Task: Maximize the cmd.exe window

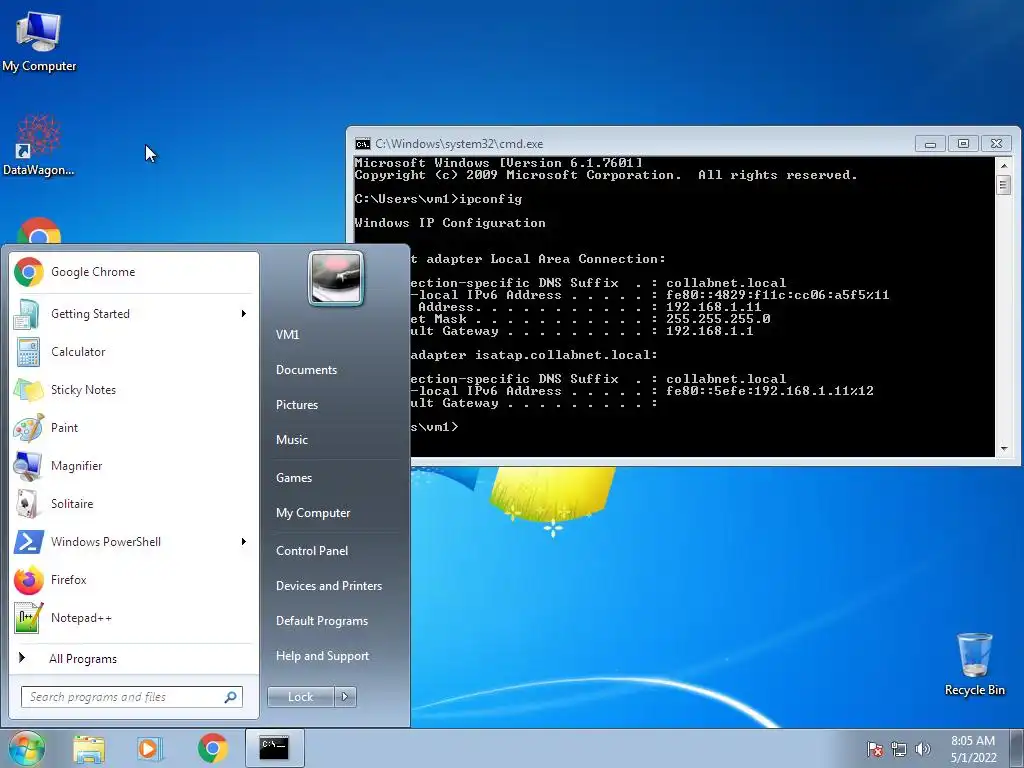Action: click(x=963, y=144)
